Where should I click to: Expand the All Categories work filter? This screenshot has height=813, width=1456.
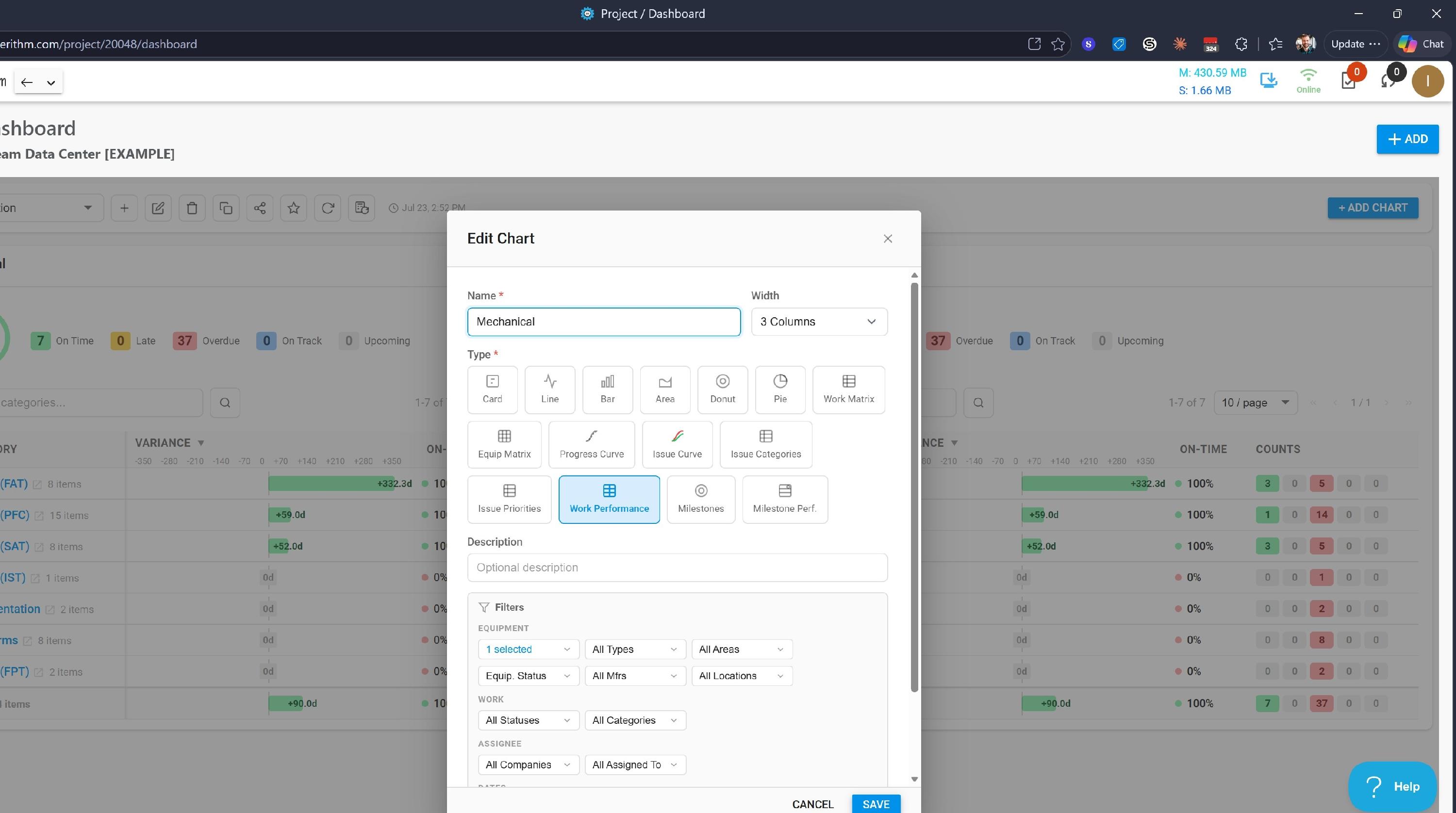point(635,720)
